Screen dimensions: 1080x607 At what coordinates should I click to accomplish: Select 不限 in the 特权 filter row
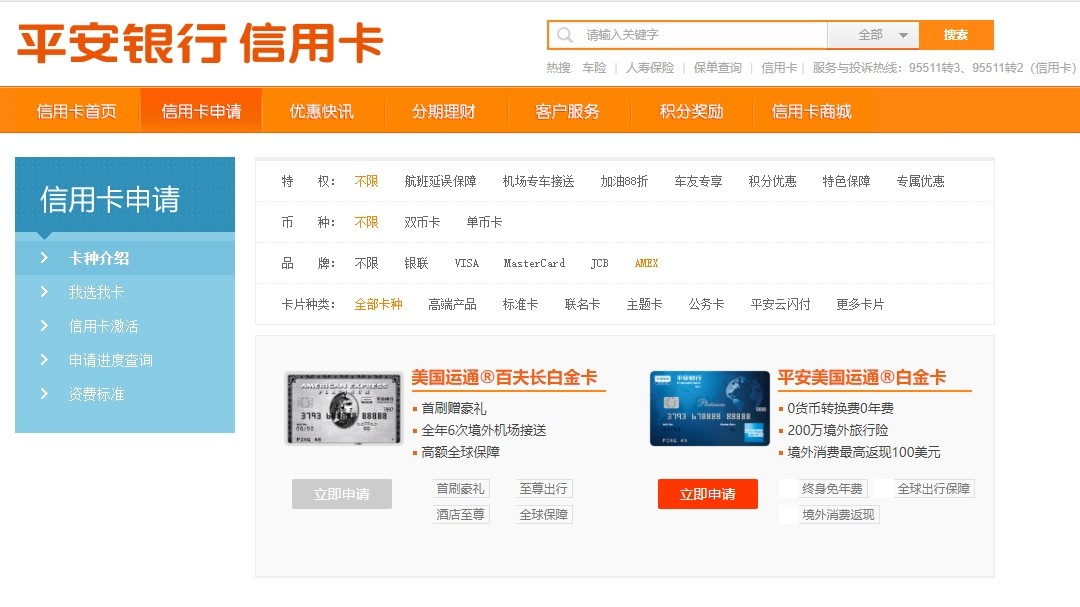pos(366,181)
